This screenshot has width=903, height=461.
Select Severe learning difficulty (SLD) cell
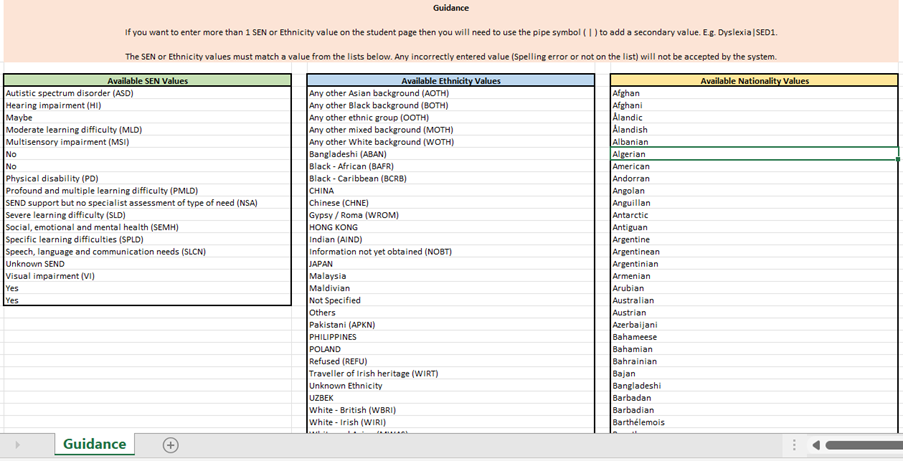point(147,215)
